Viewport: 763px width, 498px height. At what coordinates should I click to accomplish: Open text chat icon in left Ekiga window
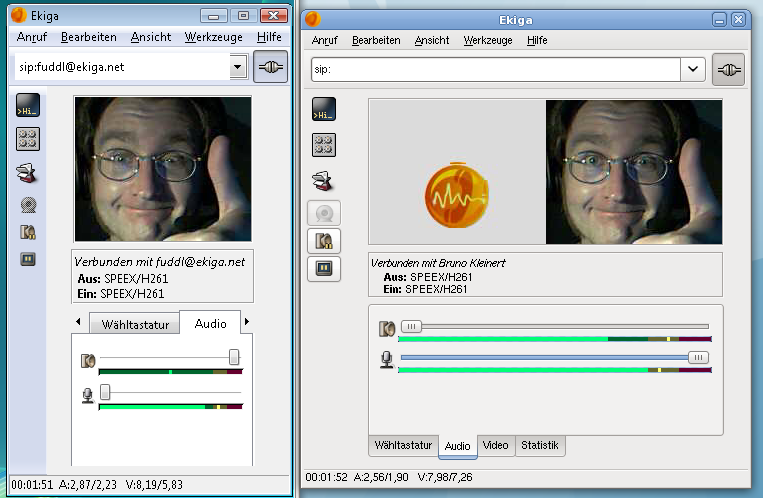pyautogui.click(x=28, y=109)
